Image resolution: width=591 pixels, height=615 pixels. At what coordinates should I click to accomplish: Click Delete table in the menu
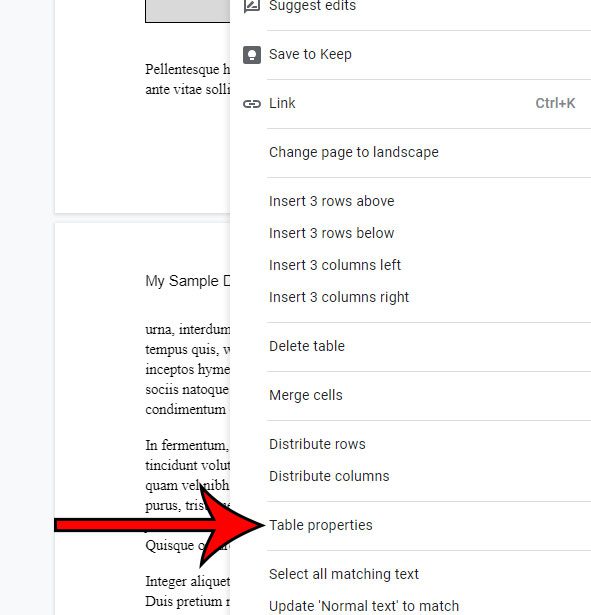(x=307, y=346)
